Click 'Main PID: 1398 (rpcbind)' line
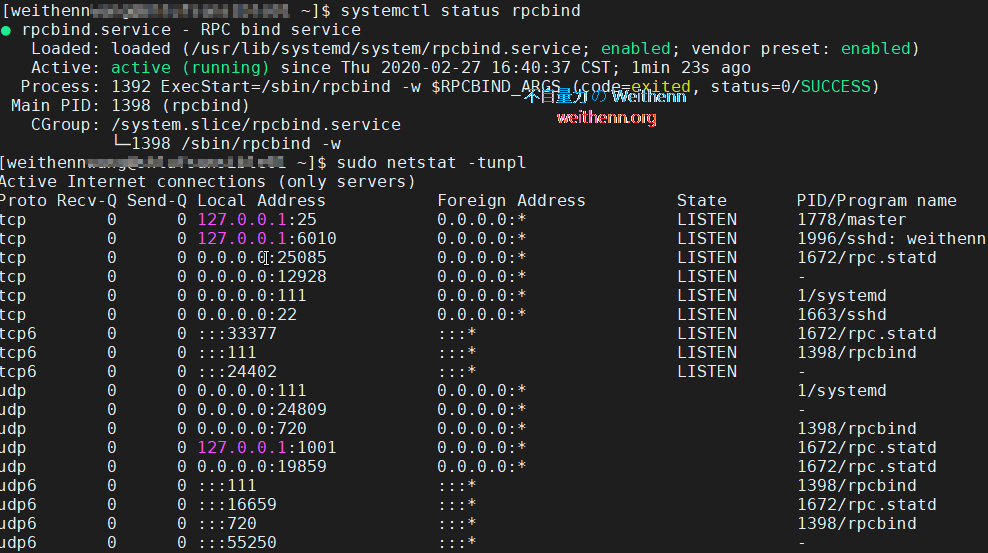 pos(130,105)
